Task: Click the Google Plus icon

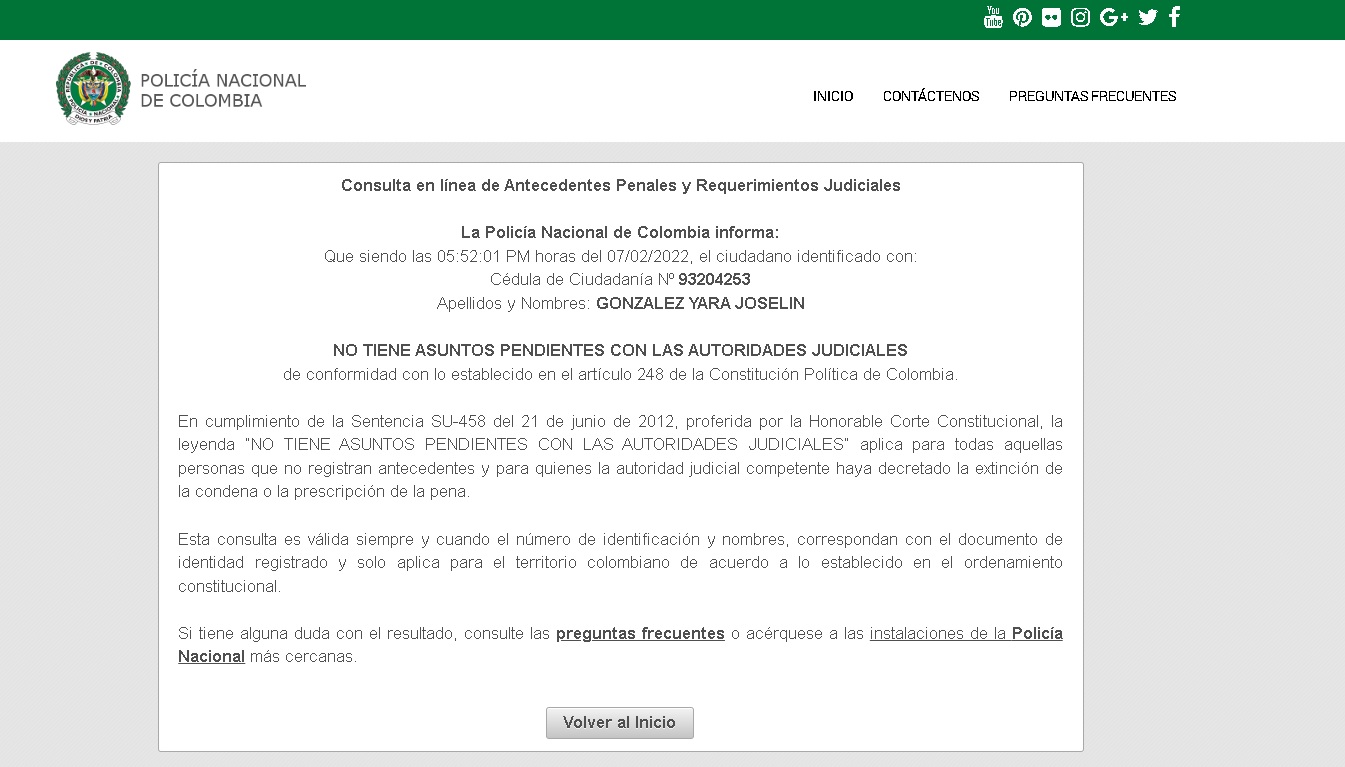Action: pyautogui.click(x=1113, y=17)
